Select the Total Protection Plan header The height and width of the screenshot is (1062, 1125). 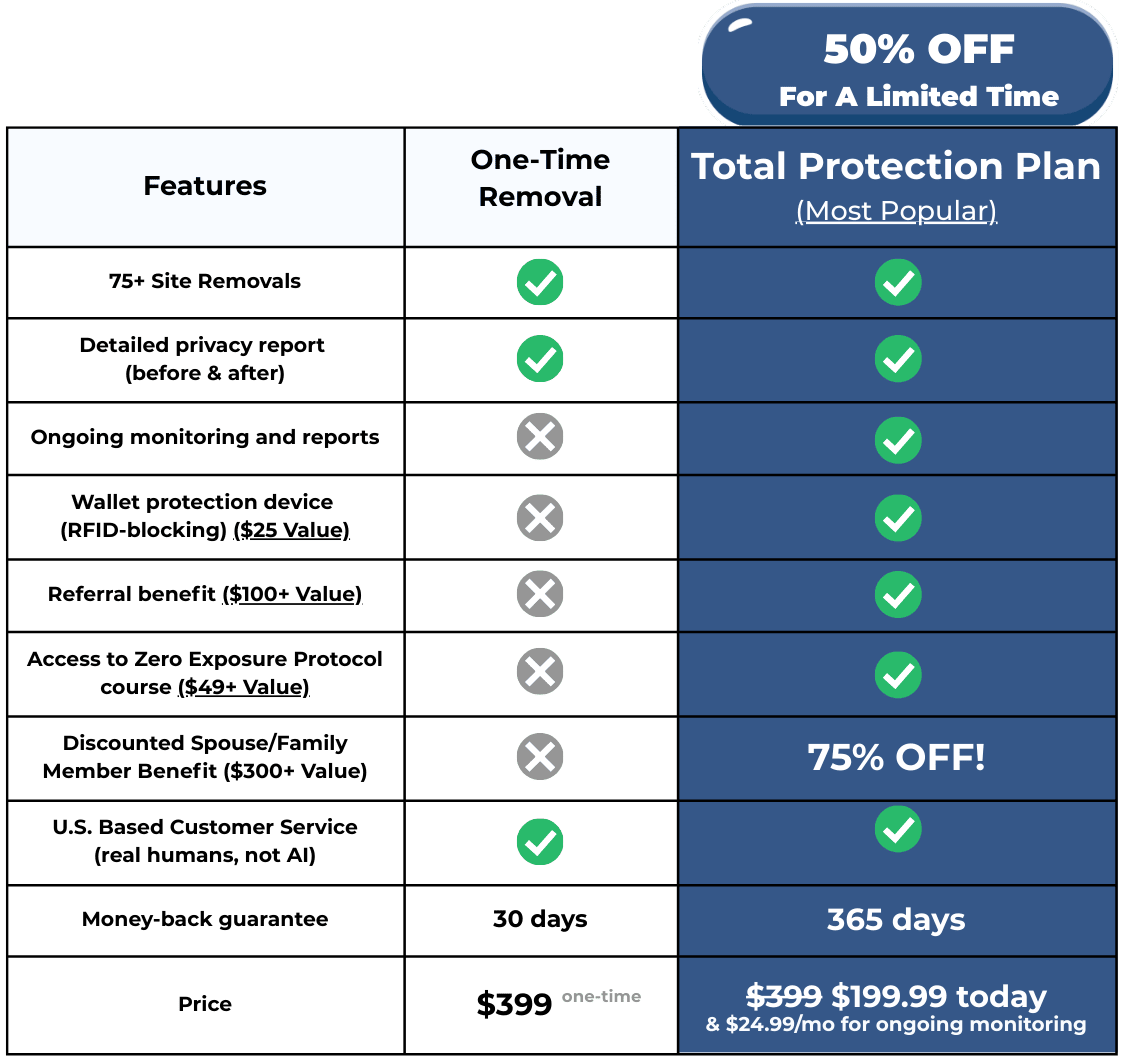pos(896,167)
